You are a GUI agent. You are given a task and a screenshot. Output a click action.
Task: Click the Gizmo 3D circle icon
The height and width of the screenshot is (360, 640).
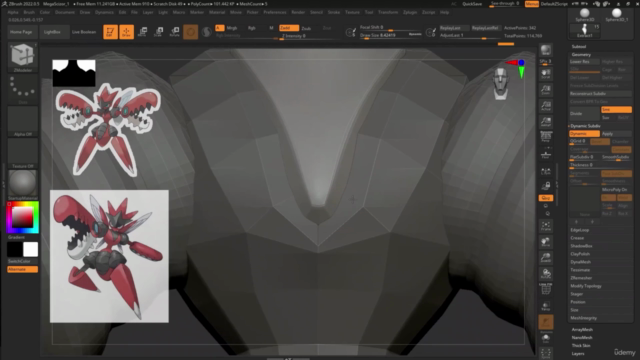click(x=191, y=32)
